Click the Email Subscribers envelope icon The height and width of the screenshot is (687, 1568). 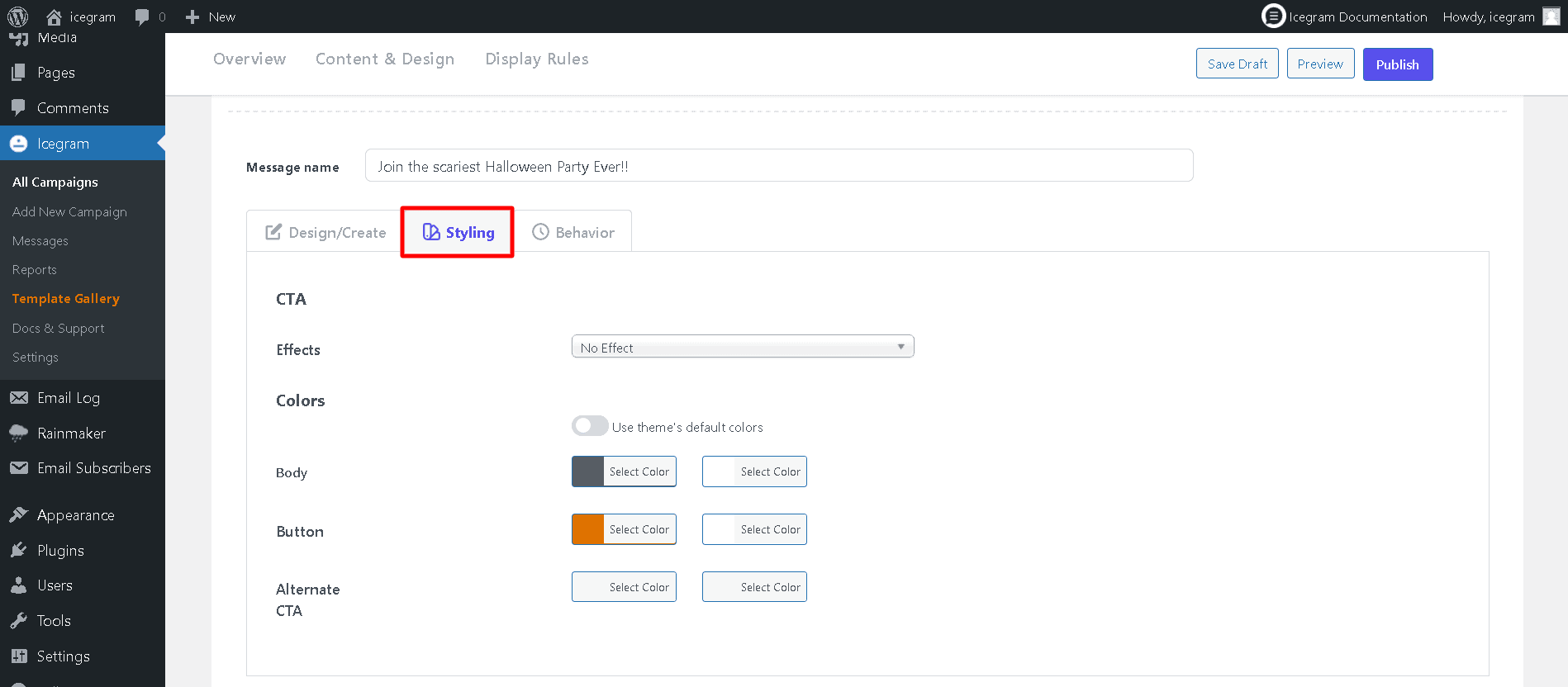(18, 468)
